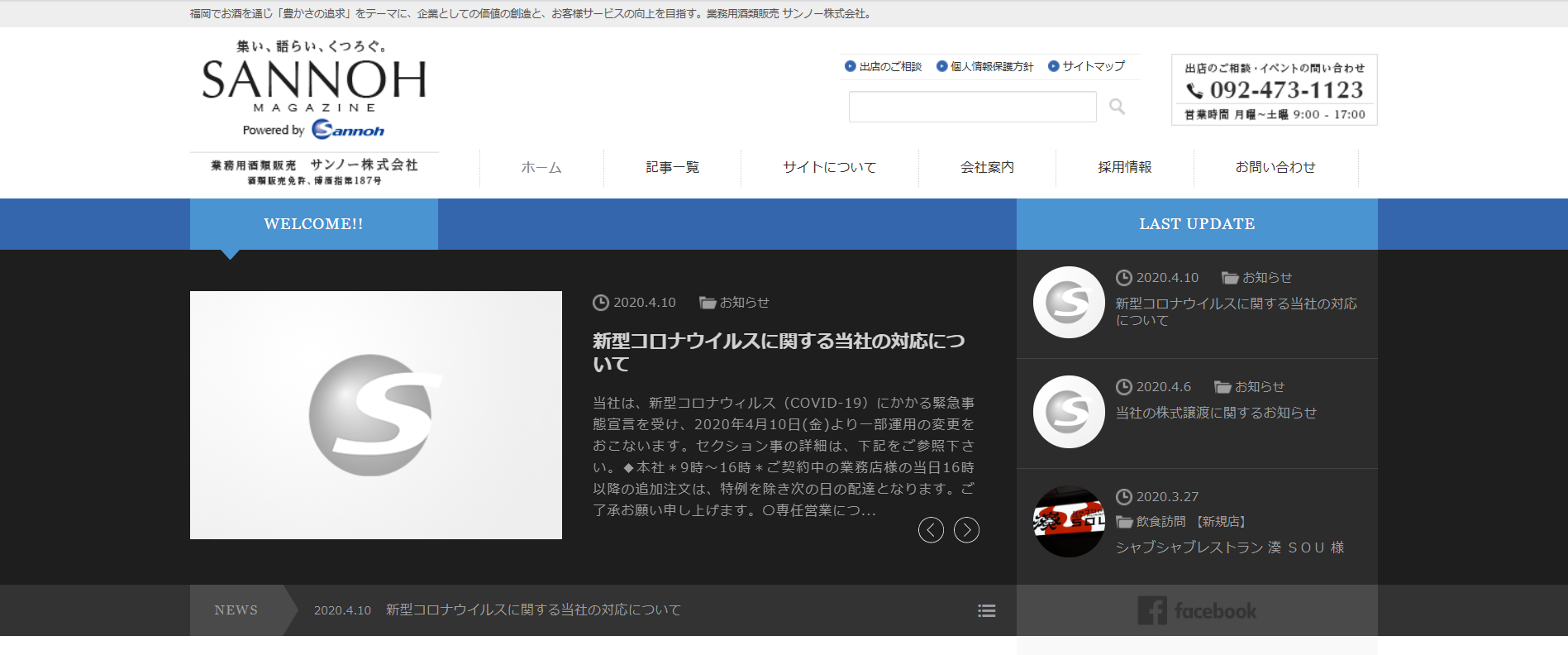The image size is (1568, 655).
Task: Open the 記事一覧 menu item
Action: (673, 167)
